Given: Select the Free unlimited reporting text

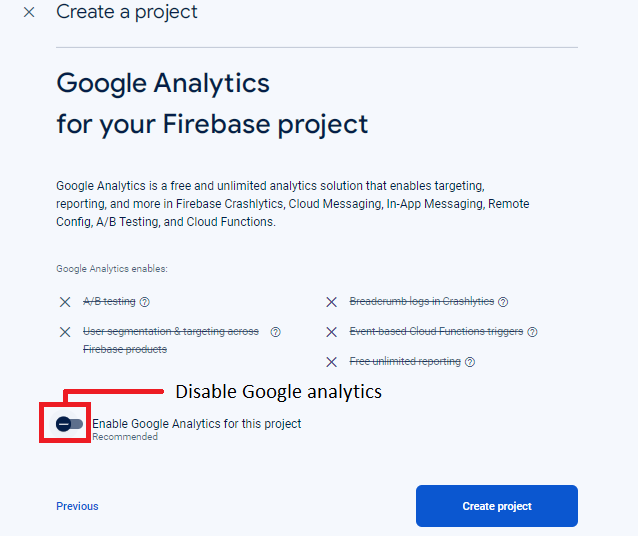Looking at the screenshot, I should coord(405,362).
